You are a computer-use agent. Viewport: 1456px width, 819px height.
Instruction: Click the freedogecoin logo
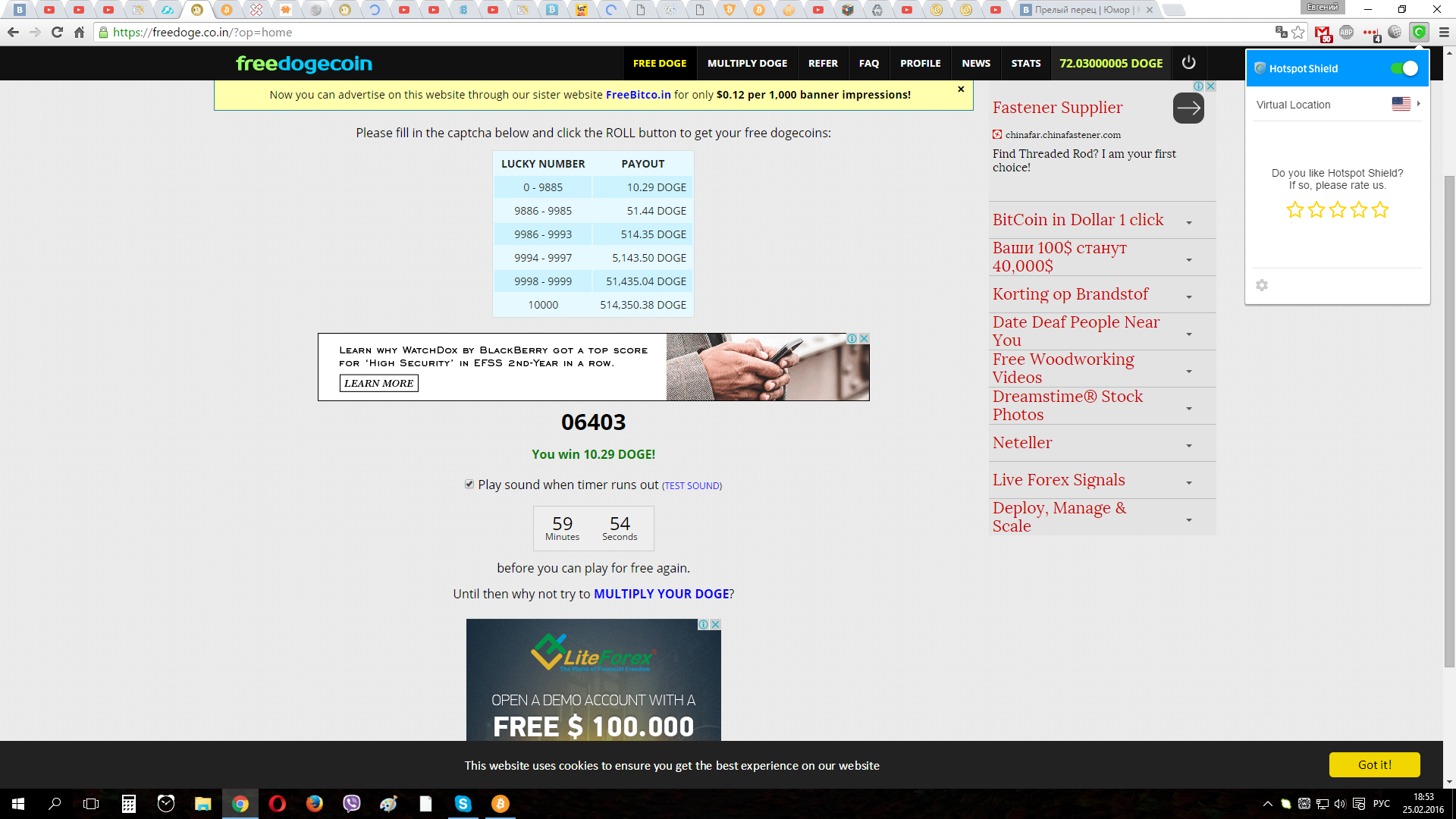(x=304, y=64)
